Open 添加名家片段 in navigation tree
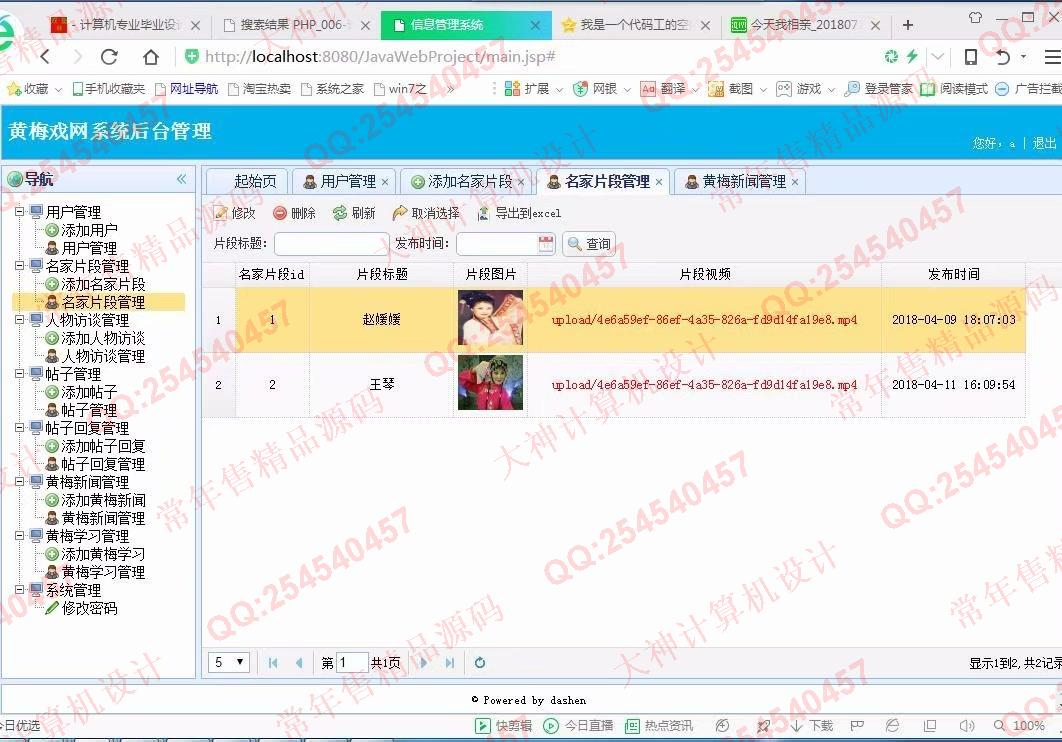This screenshot has height=742, width=1062. [x=103, y=284]
